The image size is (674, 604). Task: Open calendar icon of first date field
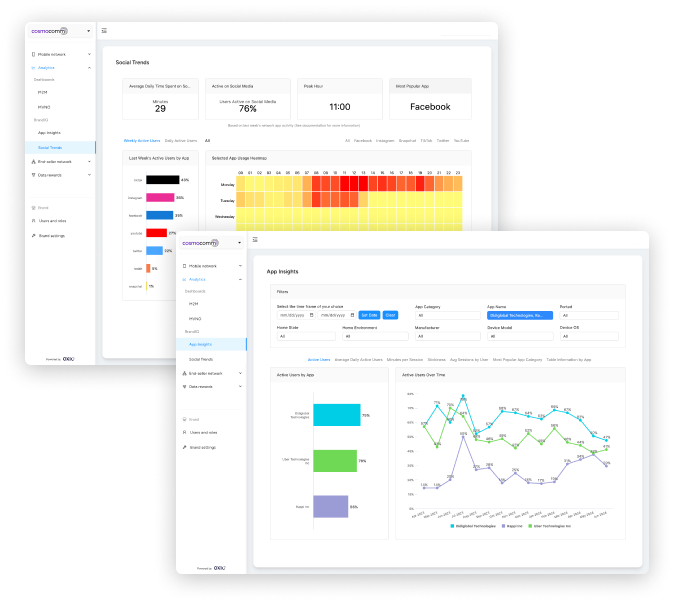coord(312,315)
